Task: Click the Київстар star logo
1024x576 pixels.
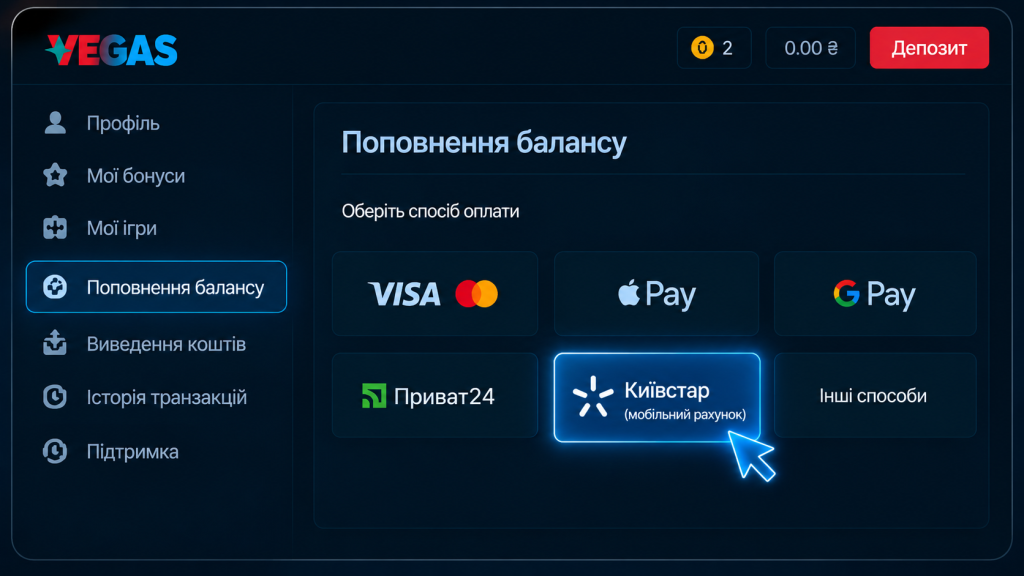Action: (x=592, y=396)
